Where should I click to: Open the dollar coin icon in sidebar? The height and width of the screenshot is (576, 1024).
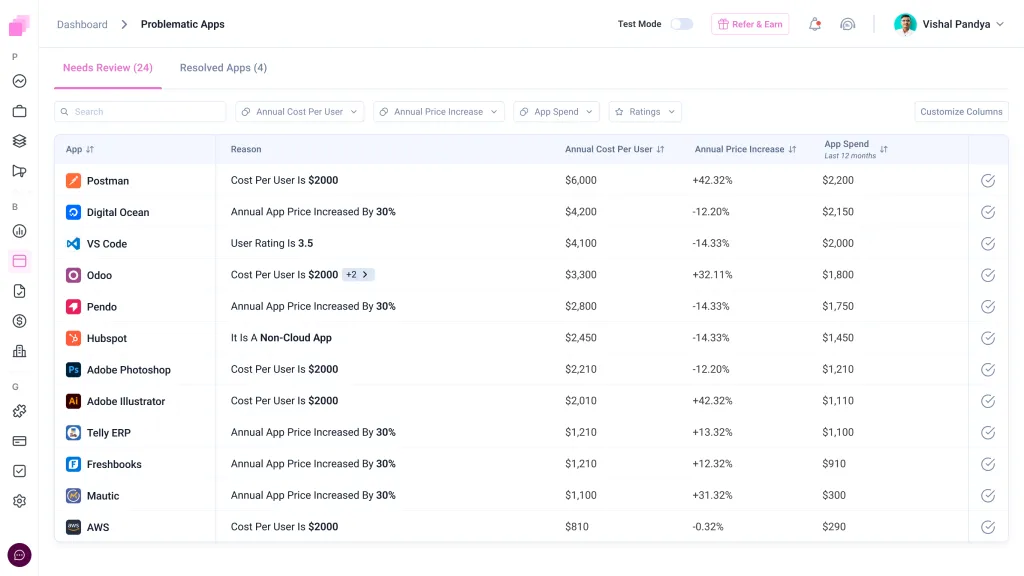click(x=20, y=321)
